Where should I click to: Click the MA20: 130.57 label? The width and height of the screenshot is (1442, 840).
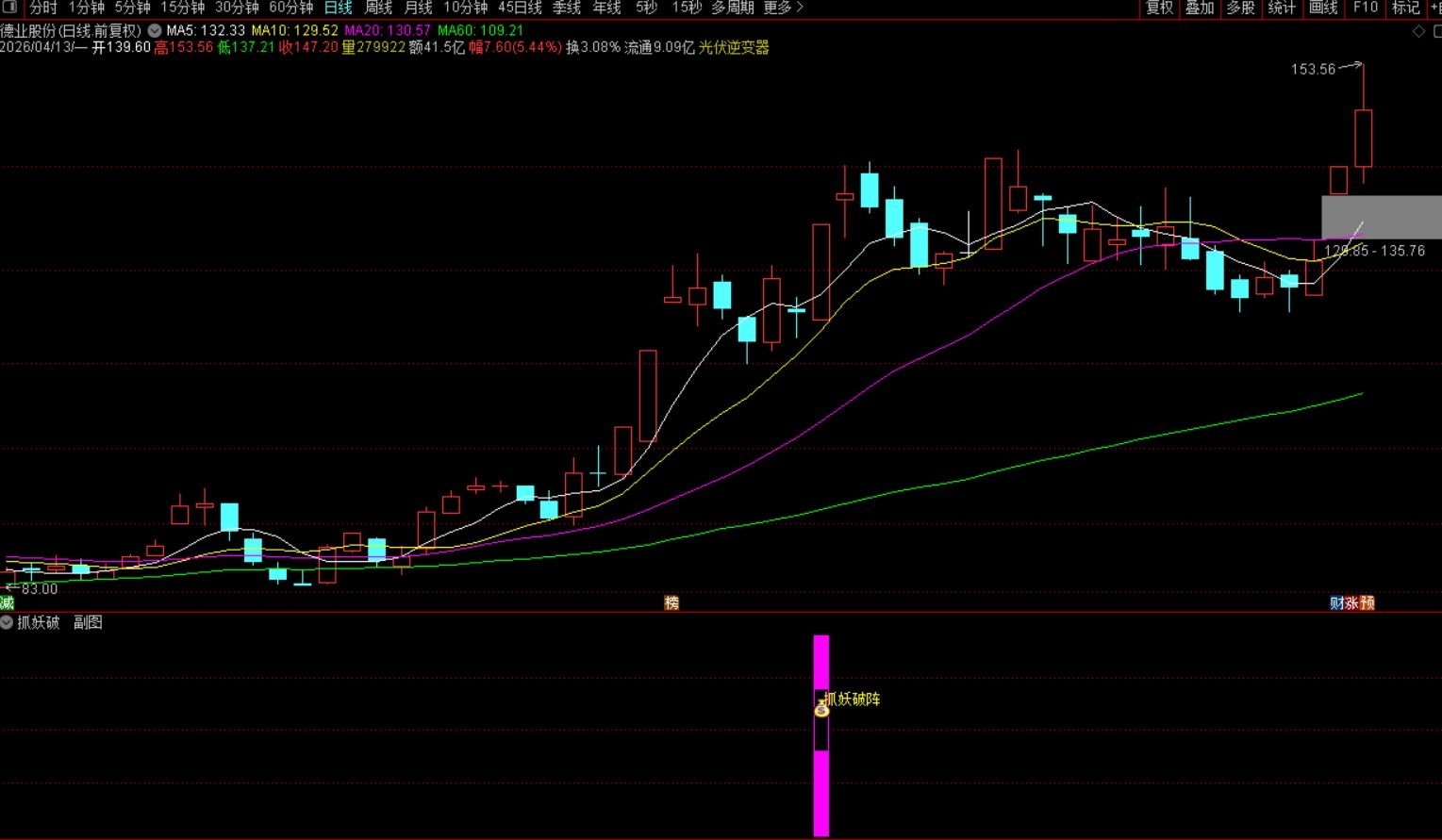pyautogui.click(x=388, y=30)
